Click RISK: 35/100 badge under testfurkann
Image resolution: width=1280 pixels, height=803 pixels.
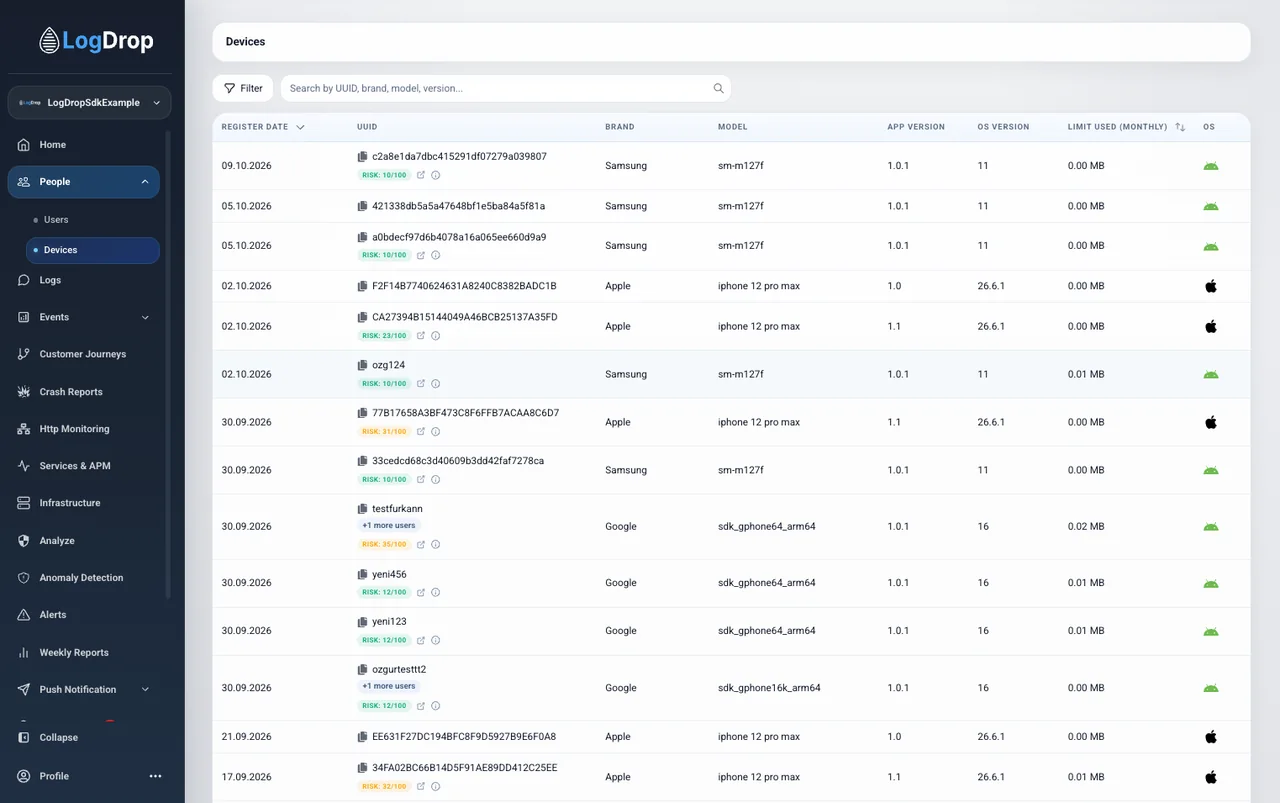[384, 544]
